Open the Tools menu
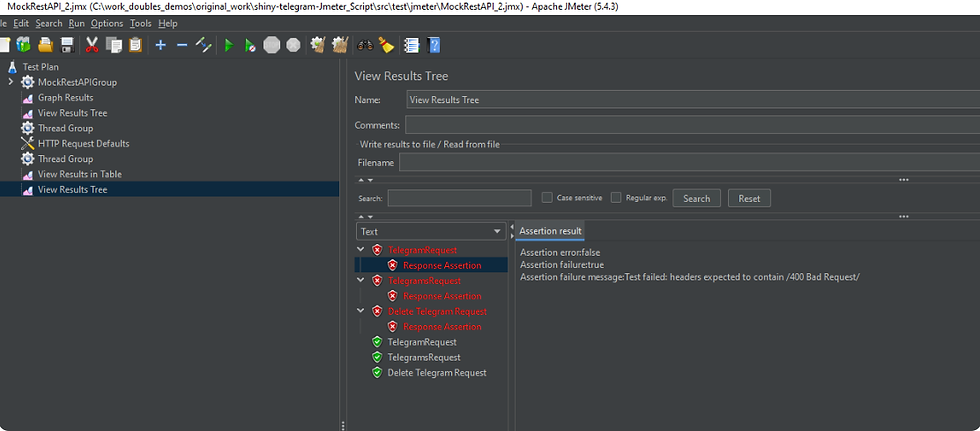 141,24
